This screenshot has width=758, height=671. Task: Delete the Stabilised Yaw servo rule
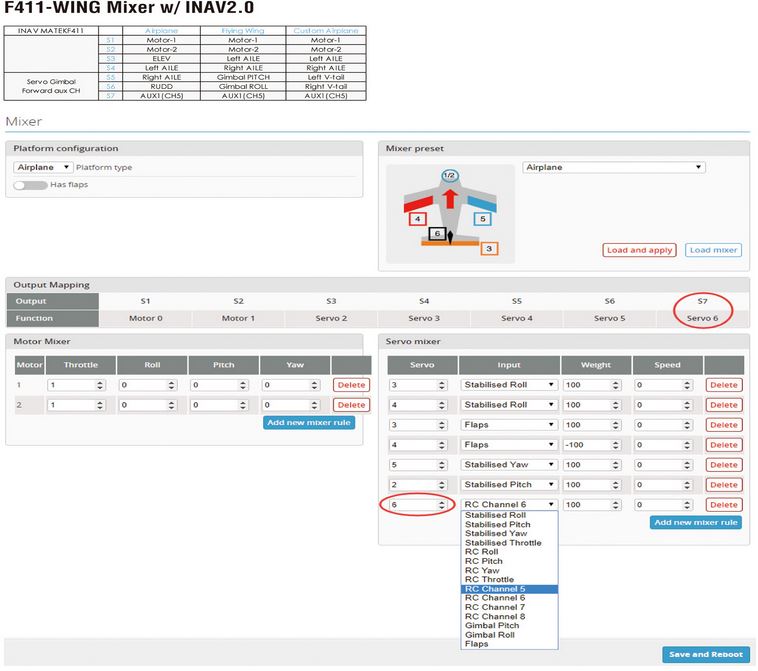tap(724, 465)
